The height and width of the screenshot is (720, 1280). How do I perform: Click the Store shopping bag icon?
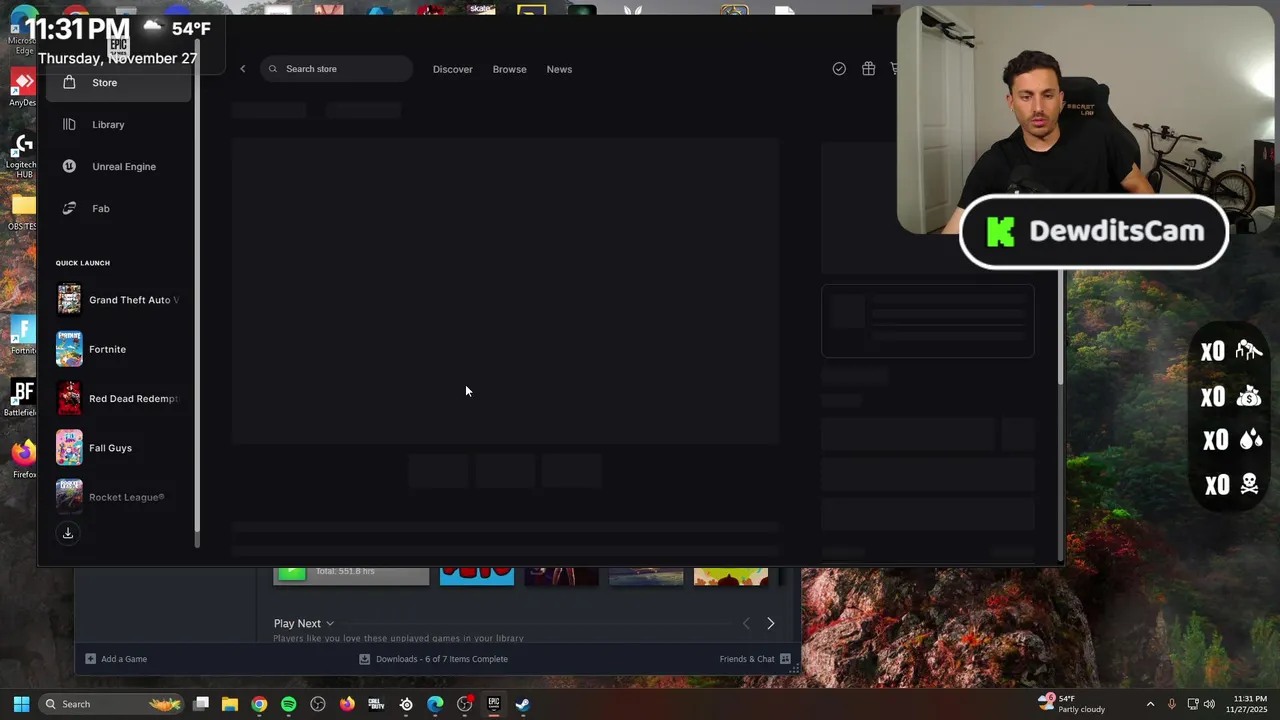69,83
